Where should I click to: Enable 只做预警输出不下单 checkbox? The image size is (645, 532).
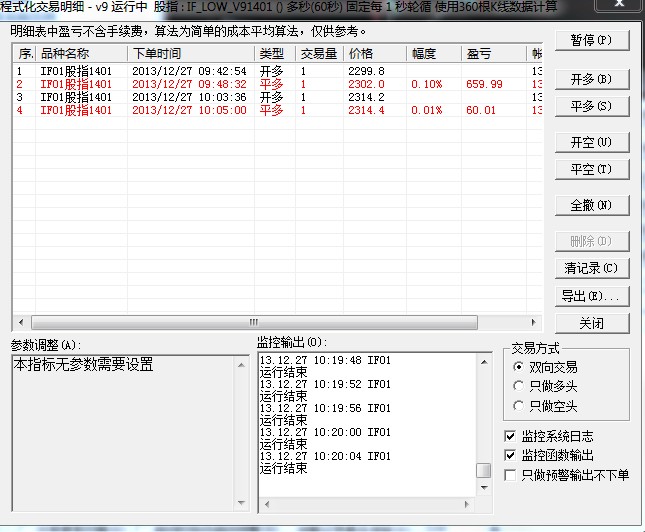click(512, 474)
